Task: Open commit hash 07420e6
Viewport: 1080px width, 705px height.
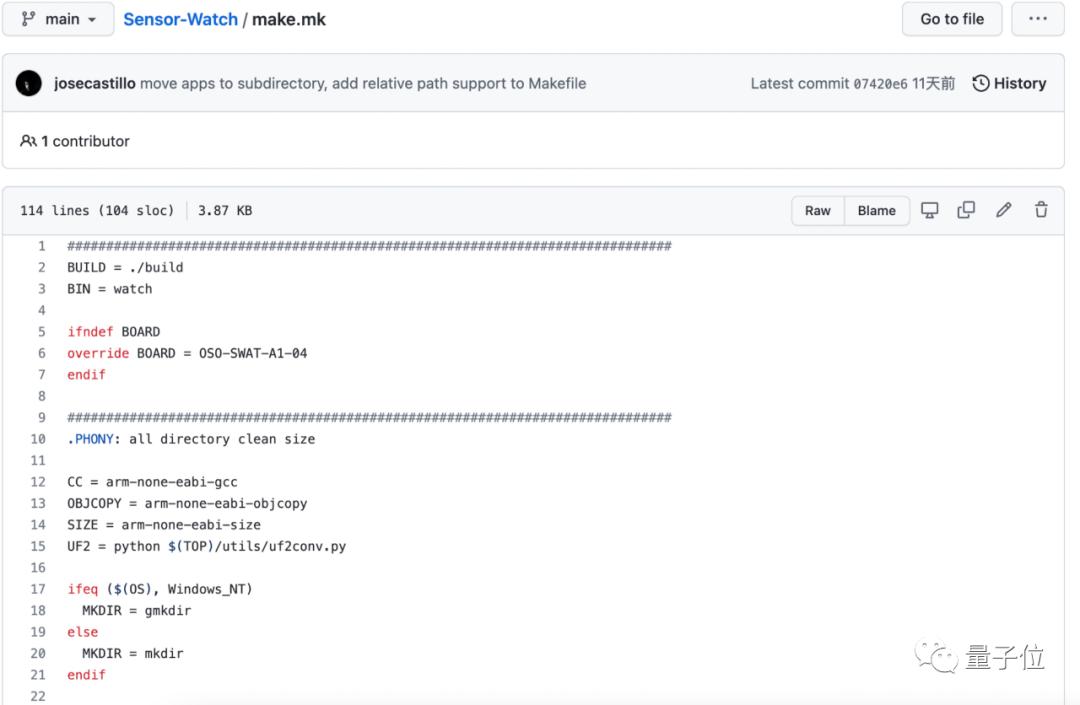Action: coord(880,84)
